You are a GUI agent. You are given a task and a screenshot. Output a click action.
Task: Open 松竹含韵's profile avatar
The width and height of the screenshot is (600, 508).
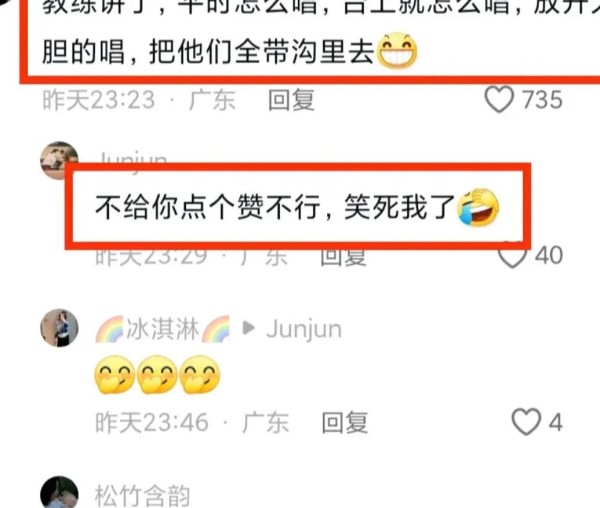click(59, 493)
